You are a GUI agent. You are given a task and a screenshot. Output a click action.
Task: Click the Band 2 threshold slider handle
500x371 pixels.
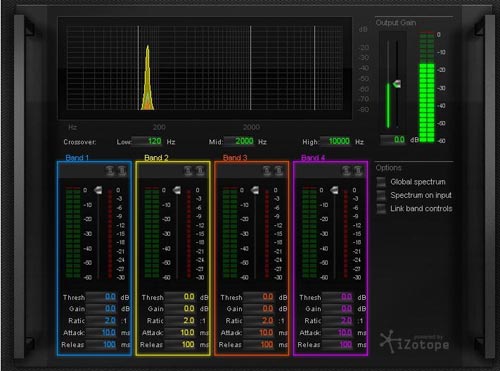click(x=177, y=190)
